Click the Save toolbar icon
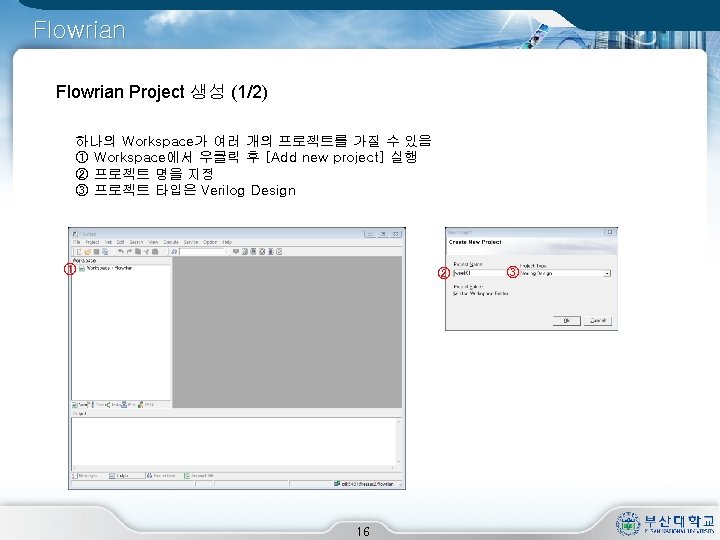 click(96, 252)
